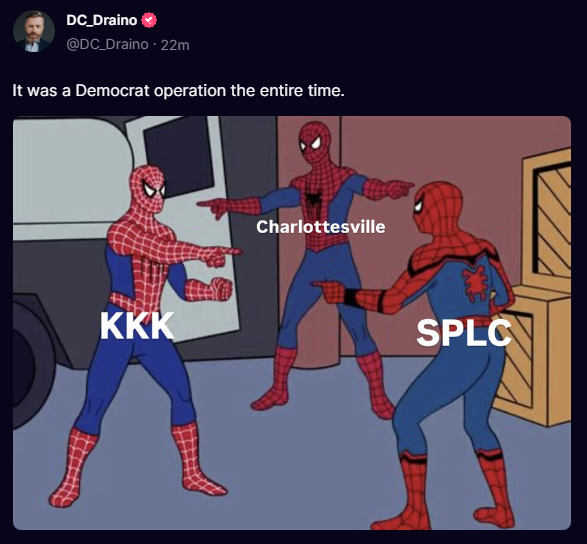
Task: Click the 'SPLC' caption in the meme
Action: (x=464, y=332)
